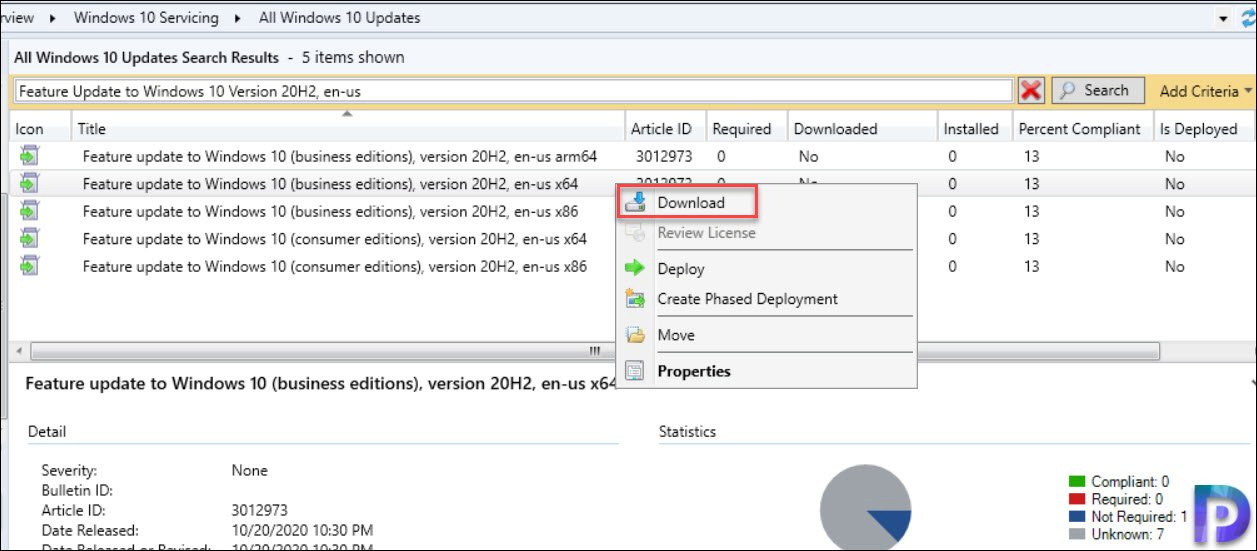Click the Downloaded value No in arm64 row
The height and width of the screenshot is (551, 1257).
[x=809, y=156]
